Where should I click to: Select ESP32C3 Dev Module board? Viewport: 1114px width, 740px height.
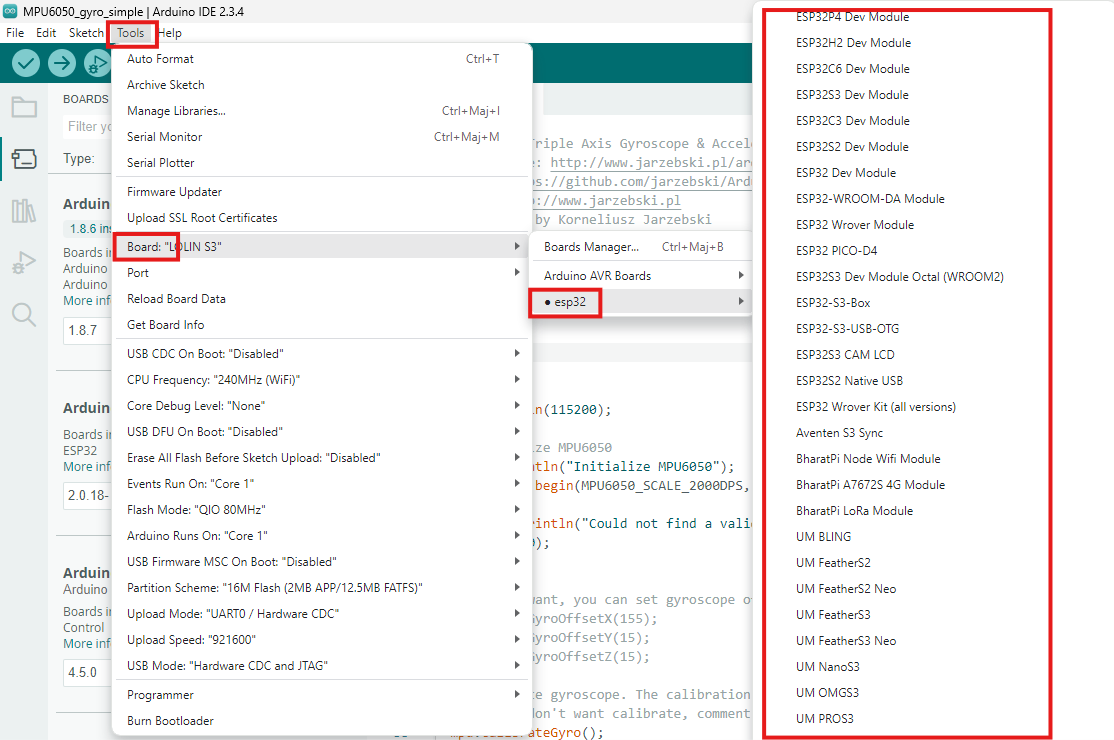(853, 121)
